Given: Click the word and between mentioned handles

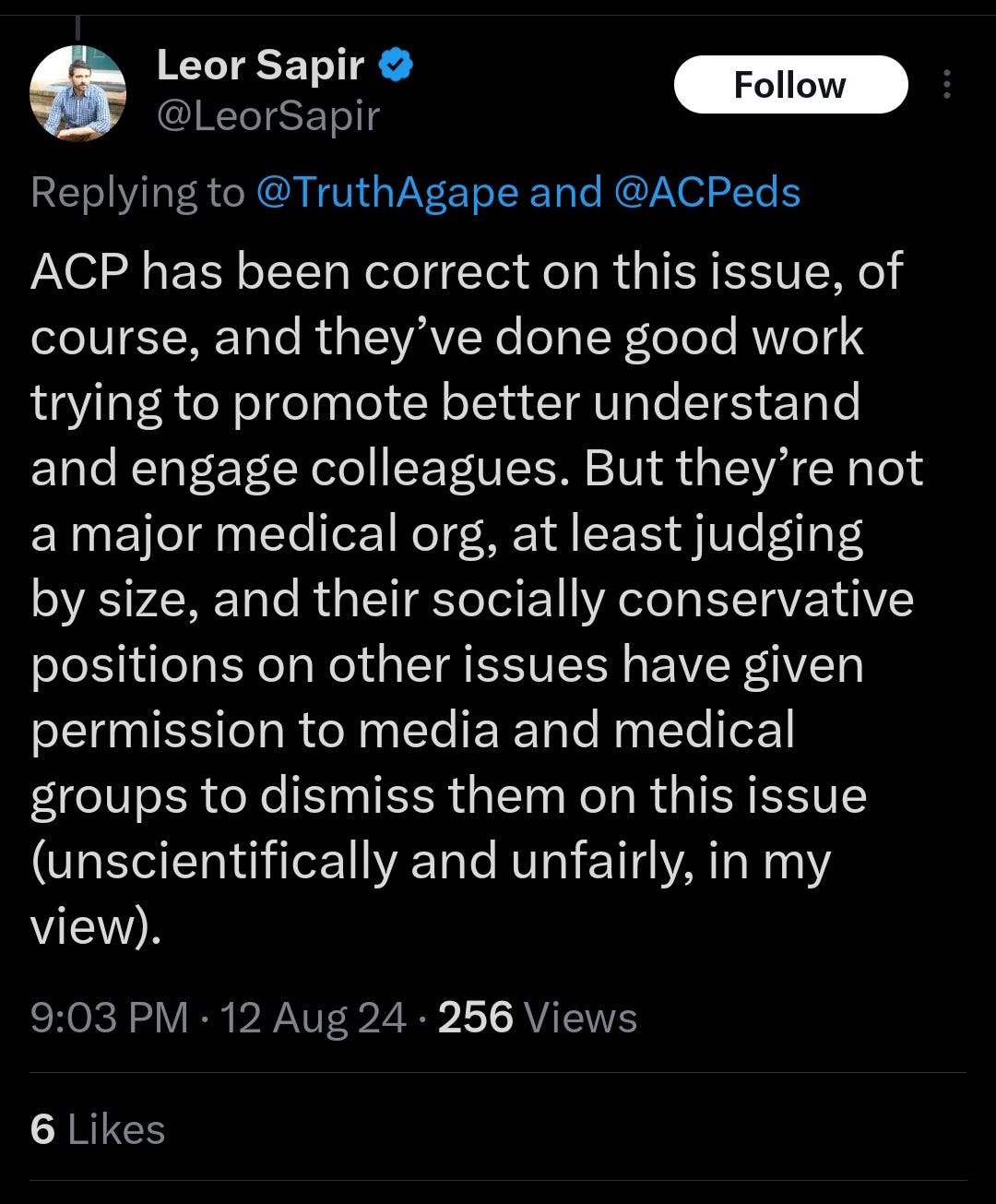Looking at the screenshot, I should [565, 193].
